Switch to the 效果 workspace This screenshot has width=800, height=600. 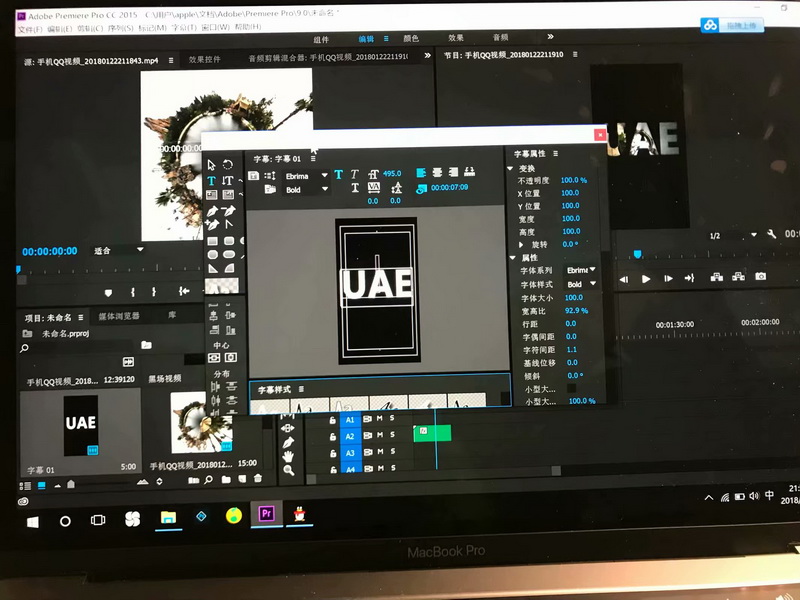[456, 38]
